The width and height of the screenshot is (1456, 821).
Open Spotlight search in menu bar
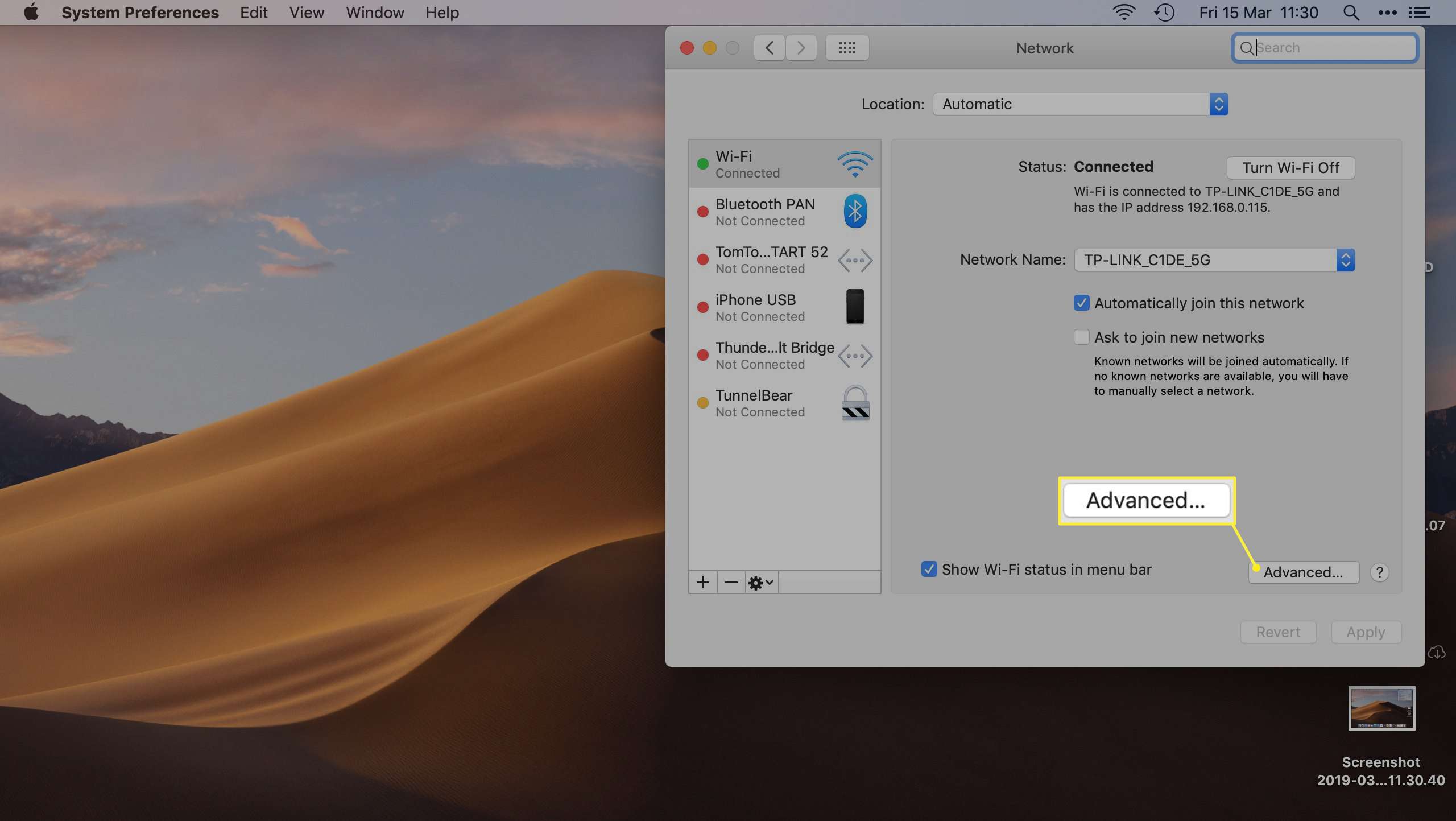click(x=1351, y=13)
